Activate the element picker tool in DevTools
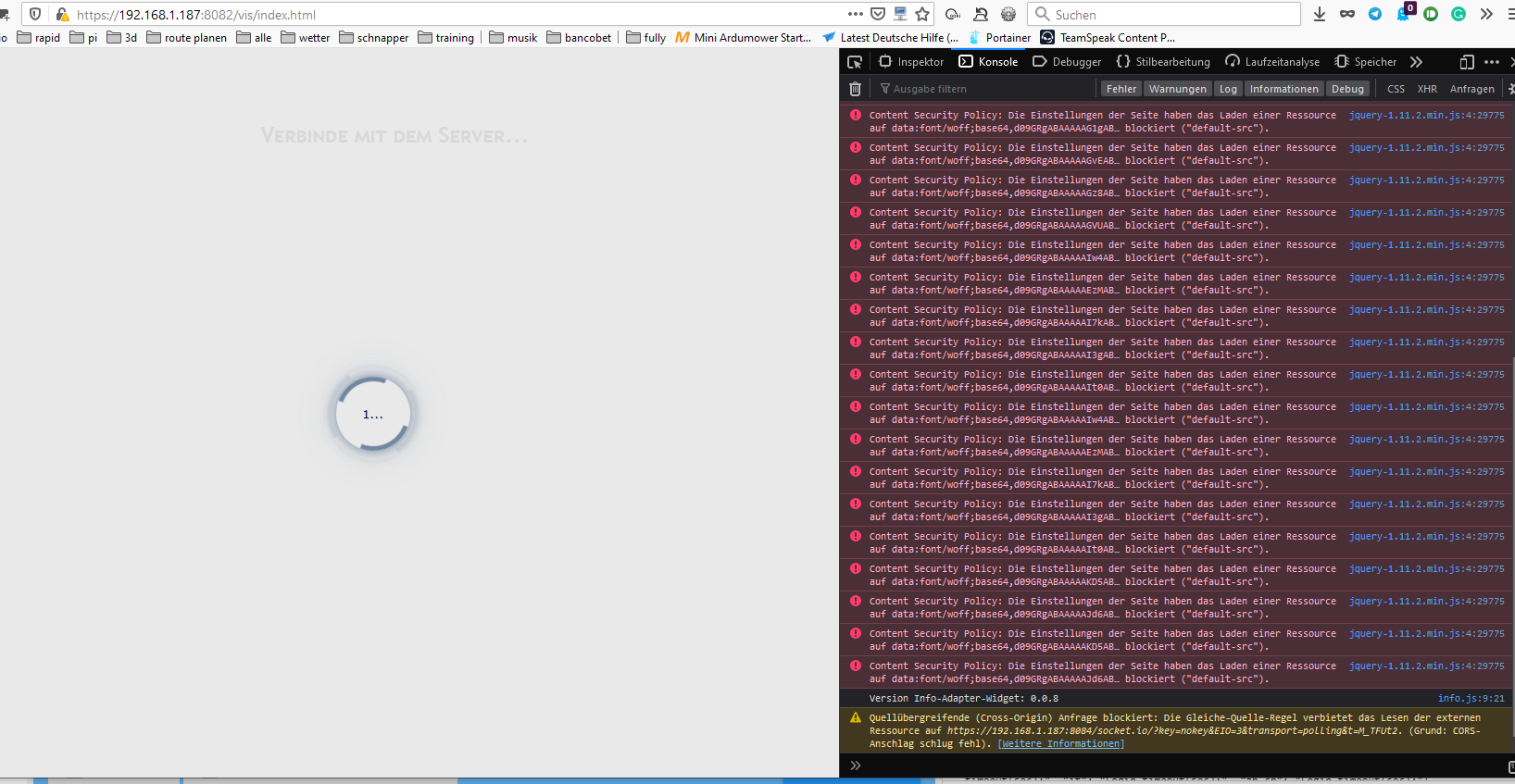 coord(855,62)
